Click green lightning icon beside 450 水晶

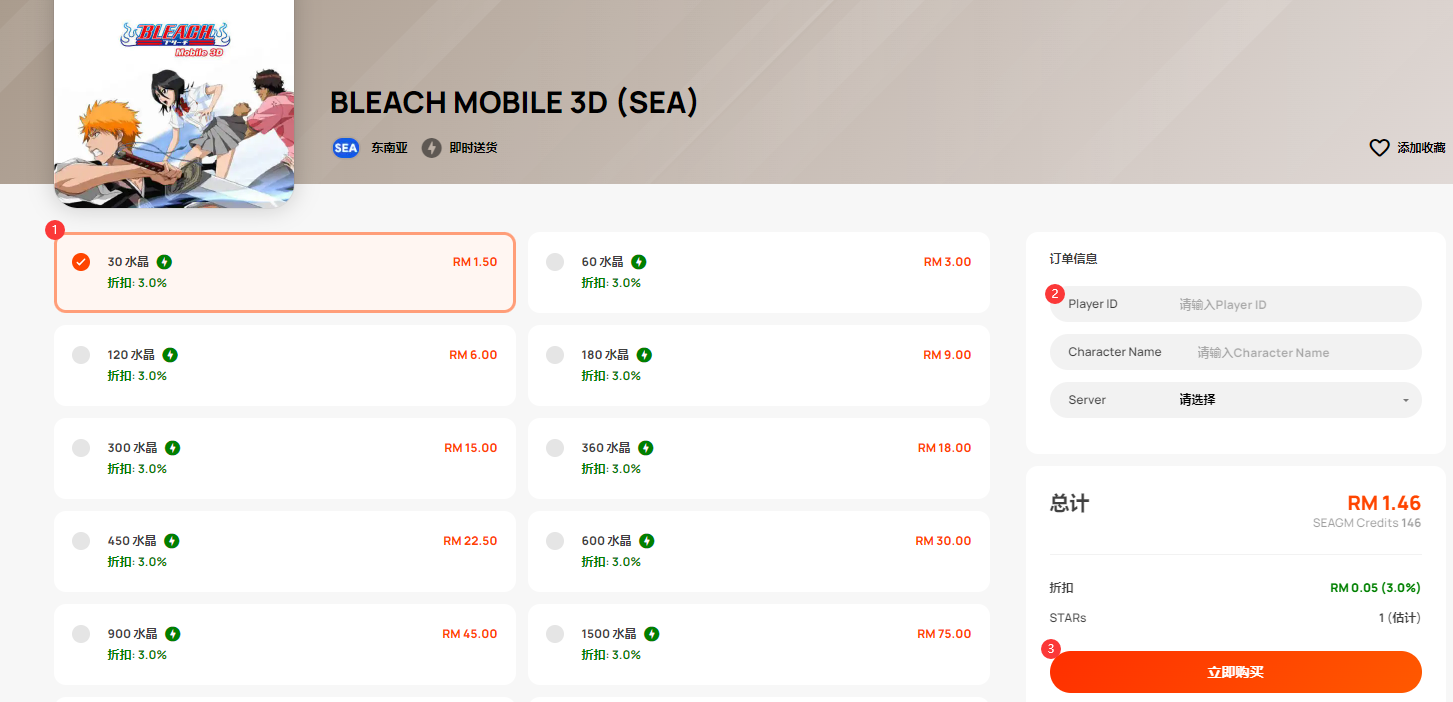click(x=172, y=541)
